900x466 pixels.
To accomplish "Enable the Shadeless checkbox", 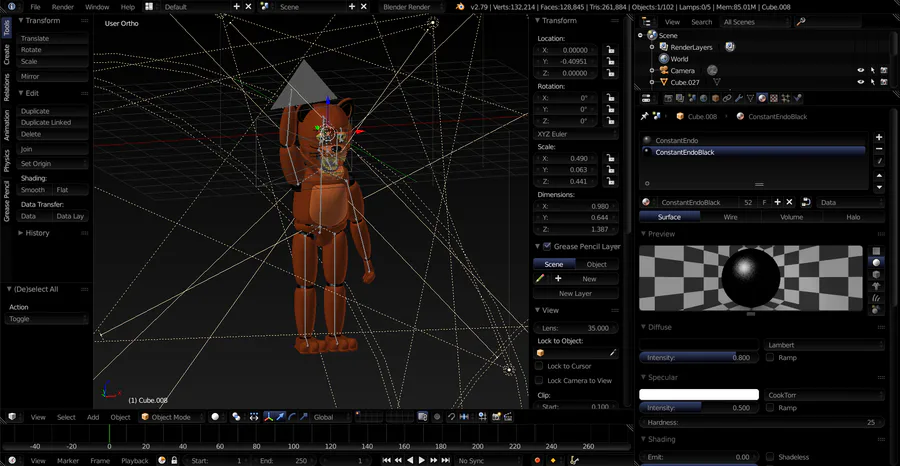I will (x=770, y=457).
